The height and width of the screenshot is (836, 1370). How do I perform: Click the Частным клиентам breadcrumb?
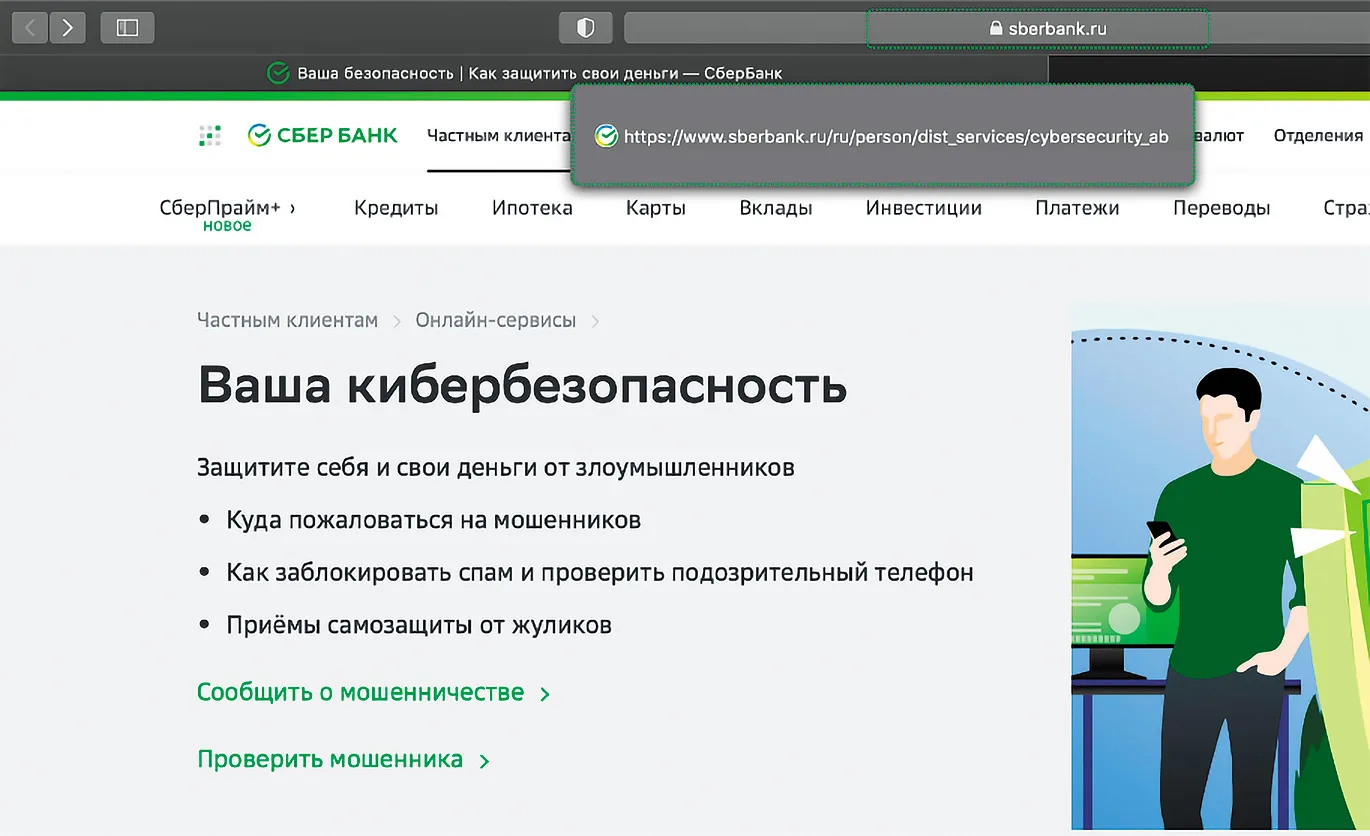pos(288,321)
